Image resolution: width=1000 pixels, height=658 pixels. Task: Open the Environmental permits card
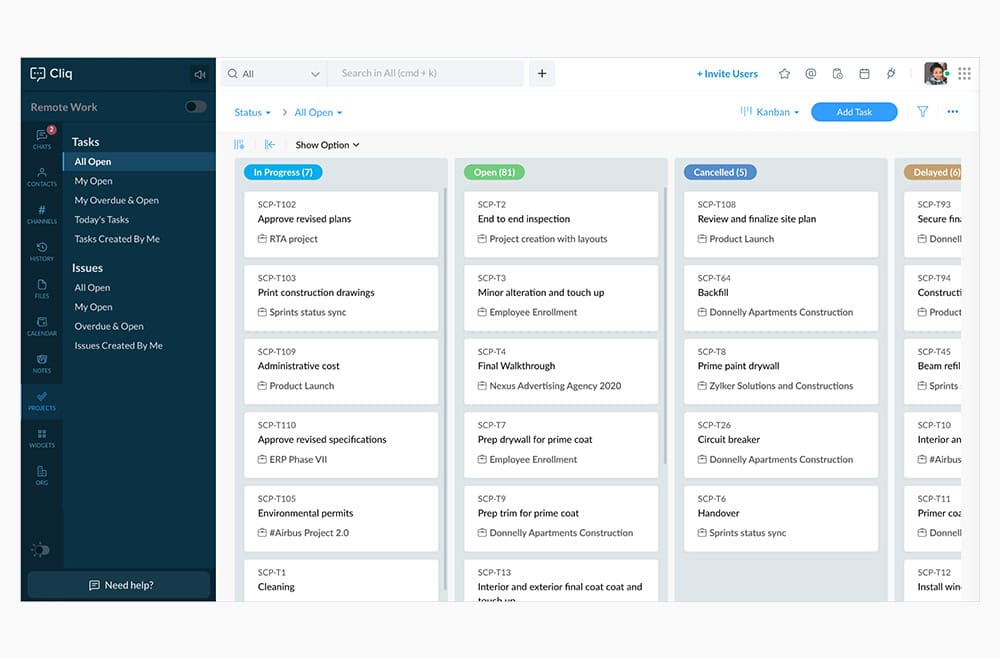coord(341,518)
